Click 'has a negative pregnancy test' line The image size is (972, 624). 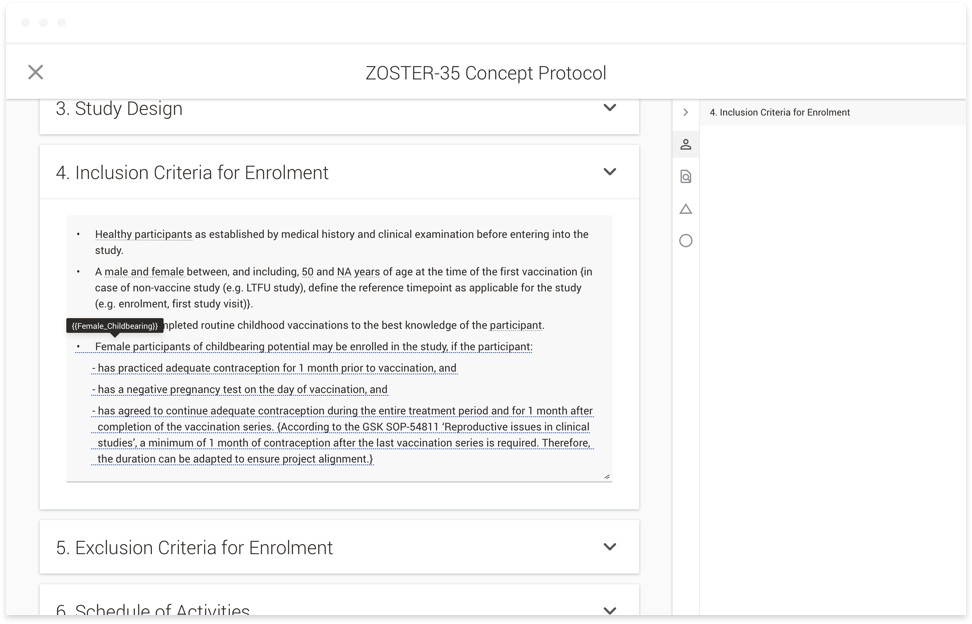tap(240, 389)
